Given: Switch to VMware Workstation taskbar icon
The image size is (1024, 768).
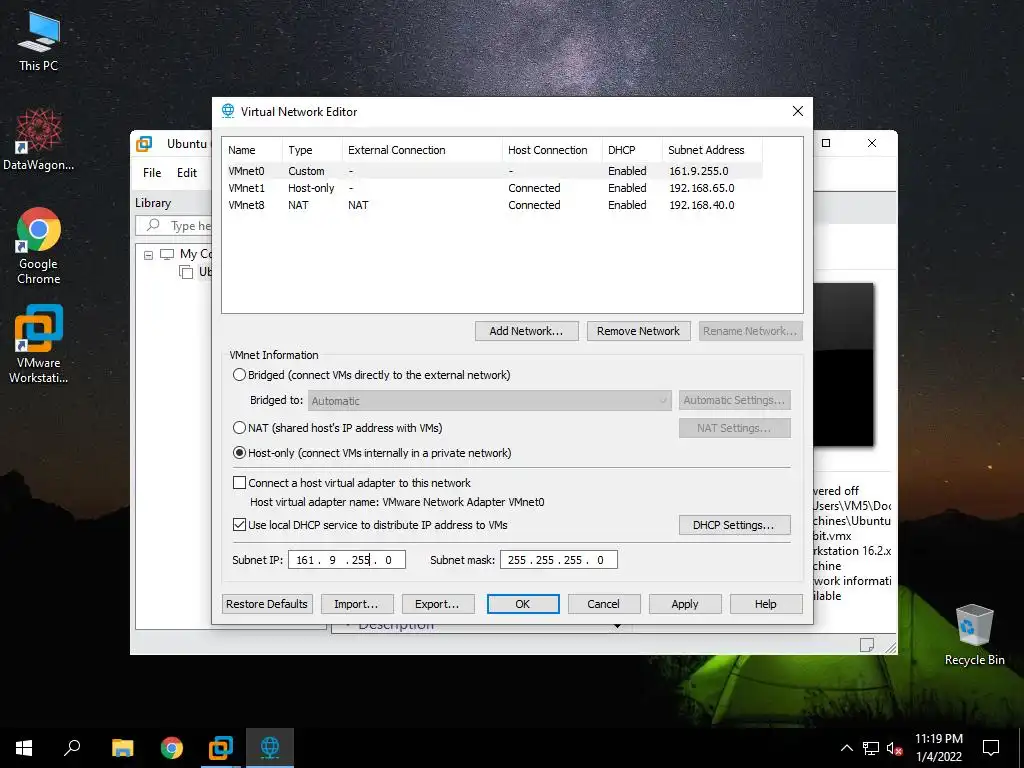Looking at the screenshot, I should 221,748.
